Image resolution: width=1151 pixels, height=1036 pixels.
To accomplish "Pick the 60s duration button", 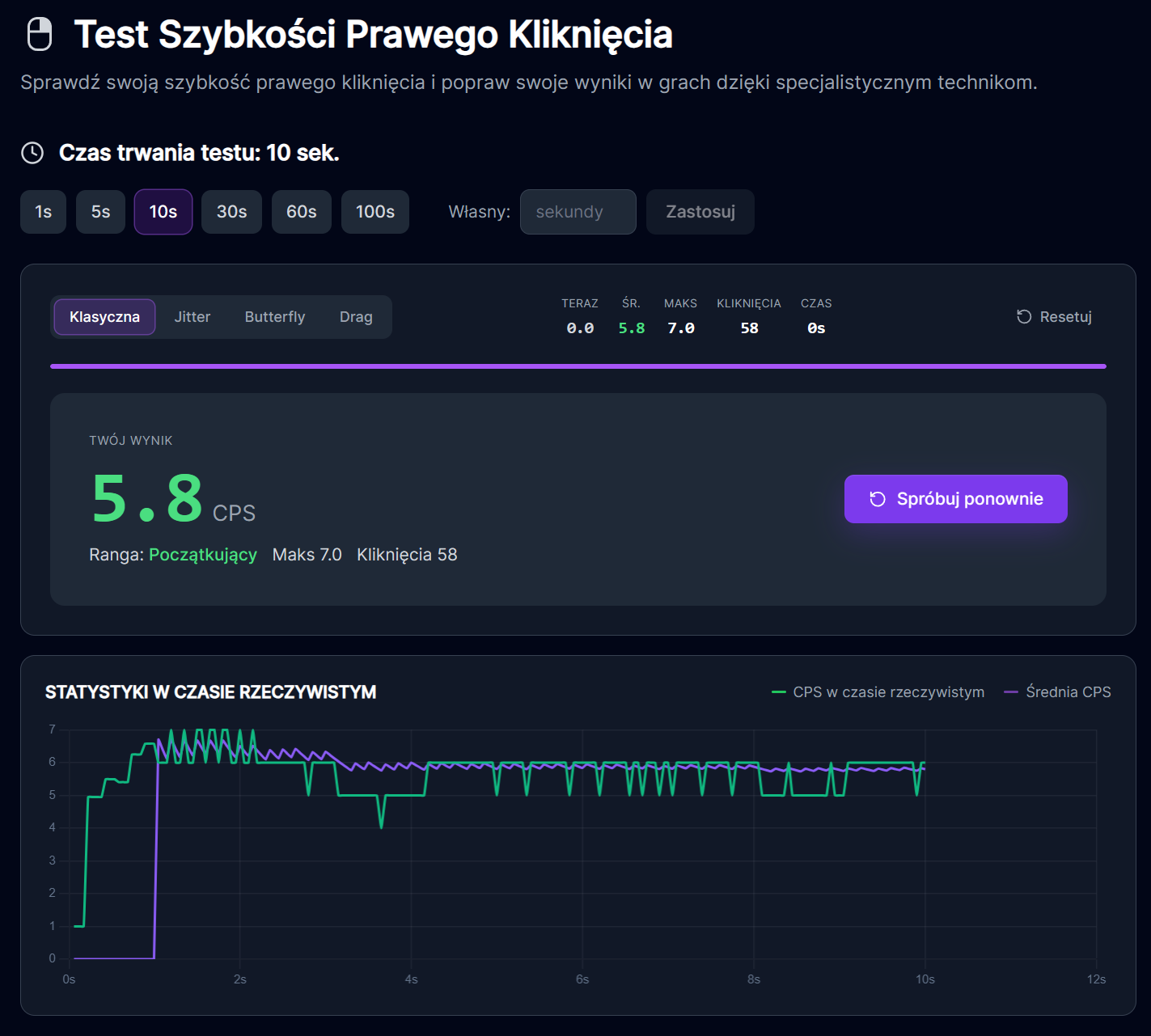I will click(302, 212).
